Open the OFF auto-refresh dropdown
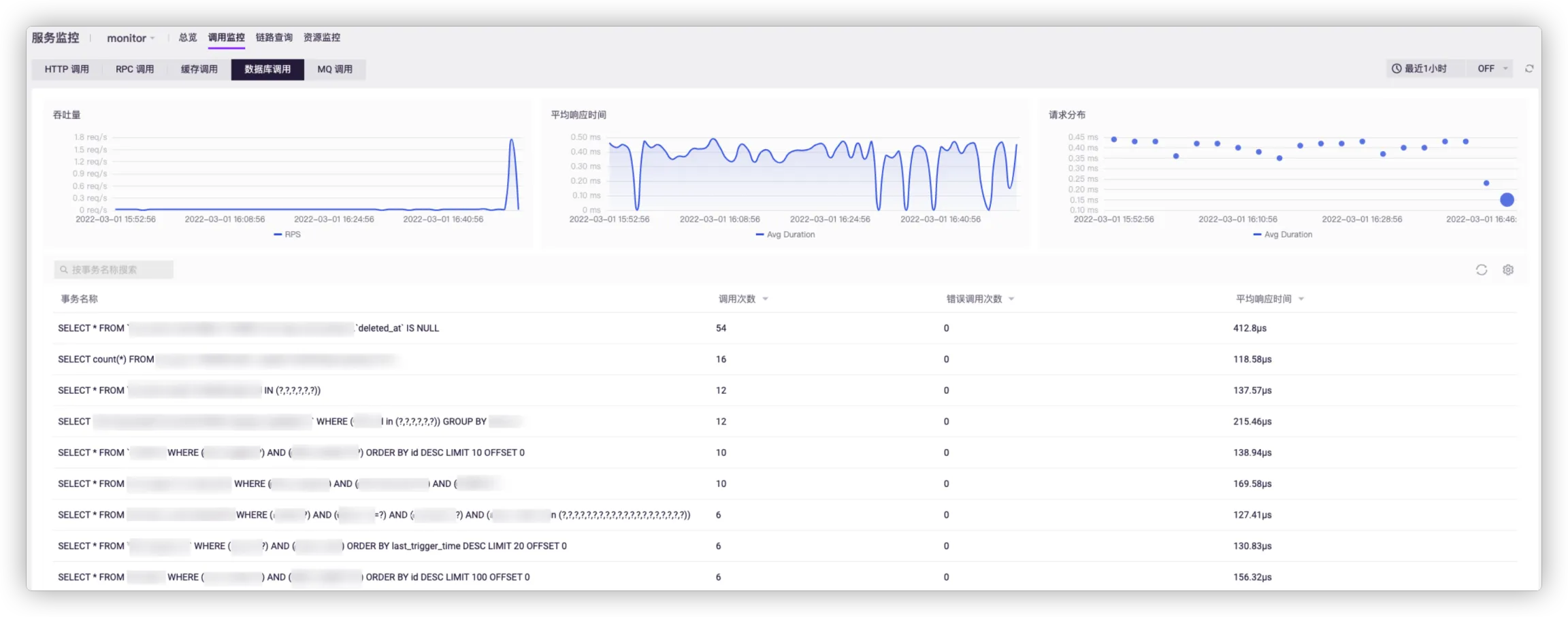 [1492, 69]
